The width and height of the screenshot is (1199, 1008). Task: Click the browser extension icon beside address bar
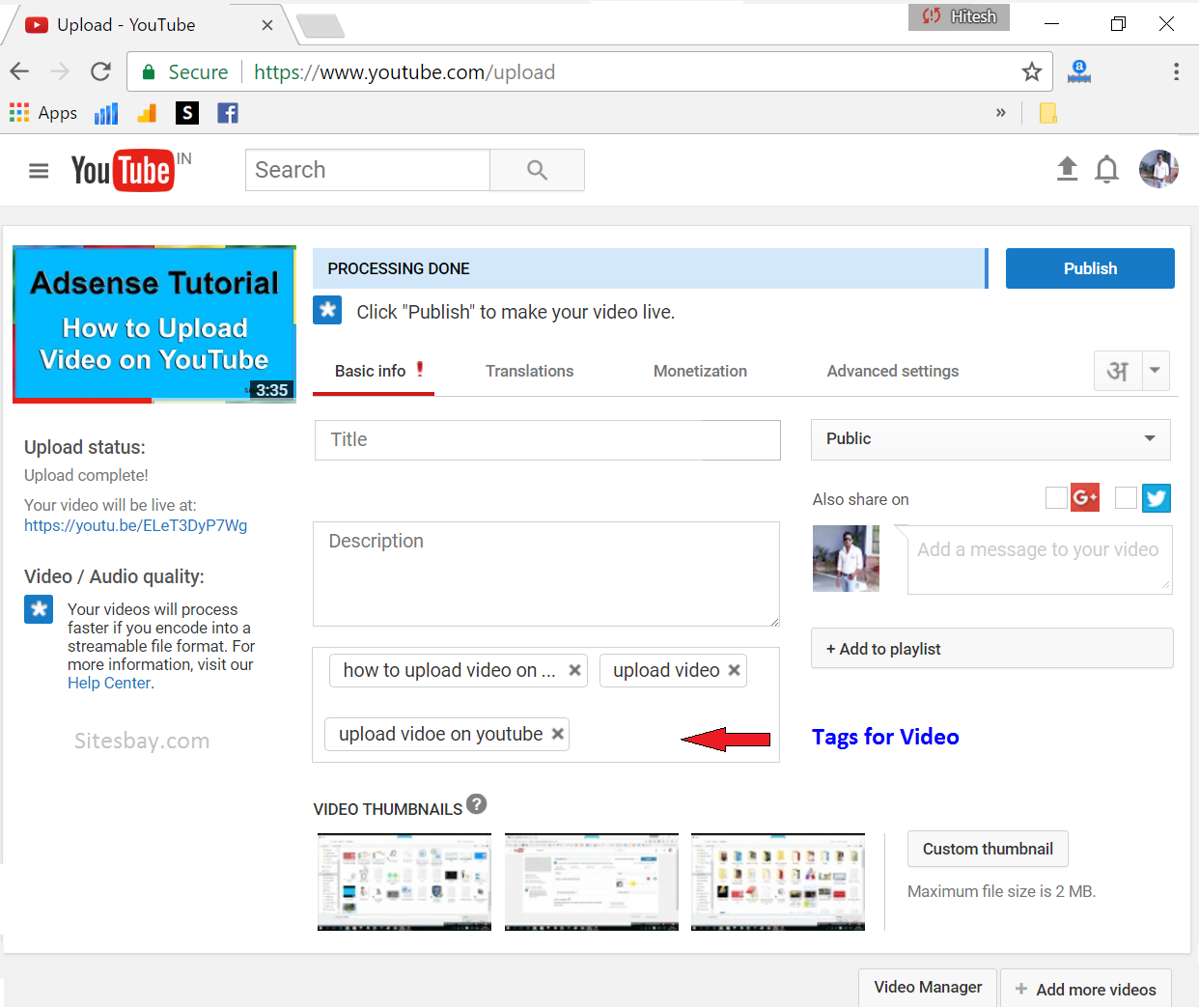click(x=1079, y=71)
